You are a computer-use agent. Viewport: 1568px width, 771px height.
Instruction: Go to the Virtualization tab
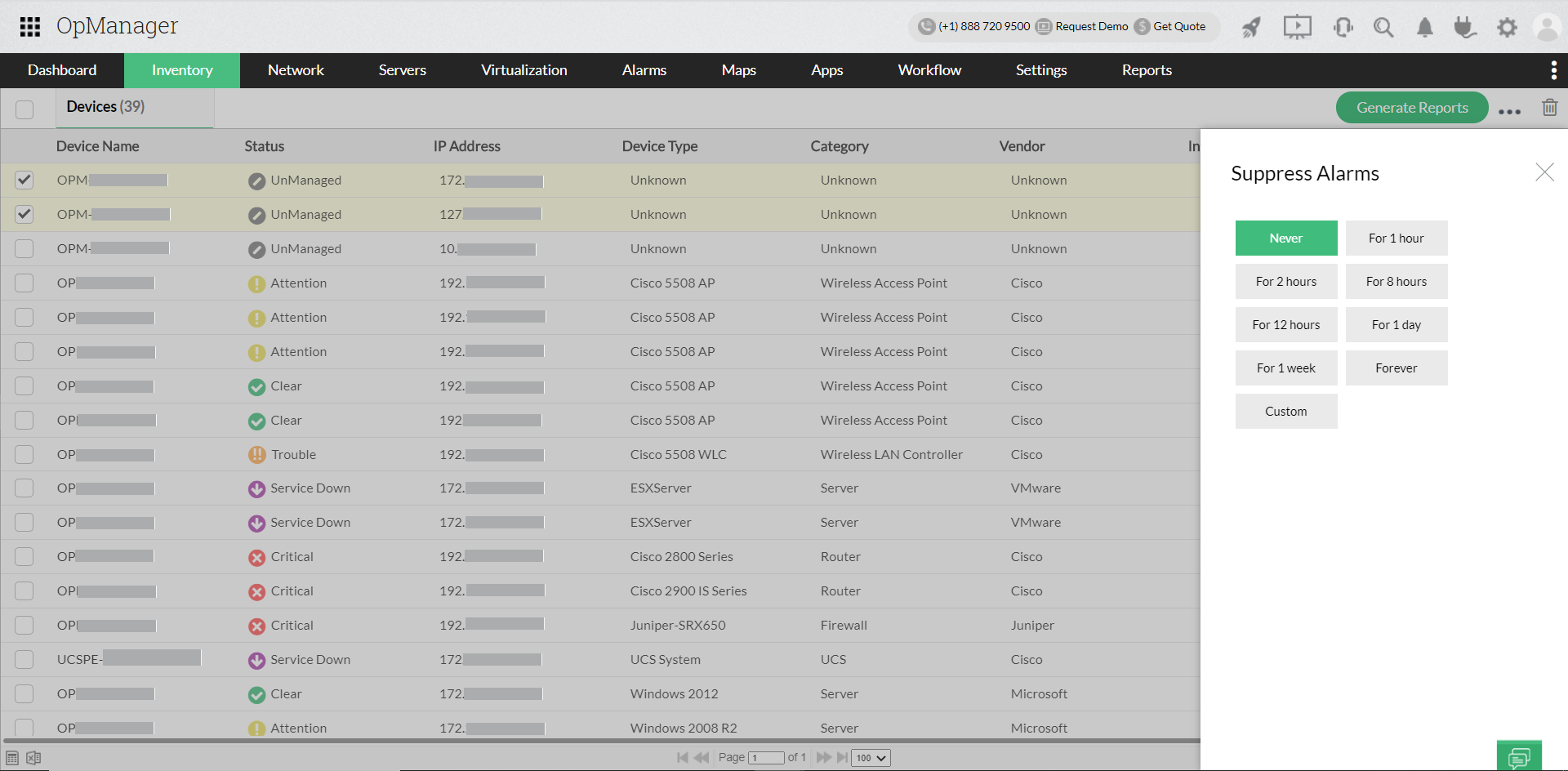coord(524,70)
